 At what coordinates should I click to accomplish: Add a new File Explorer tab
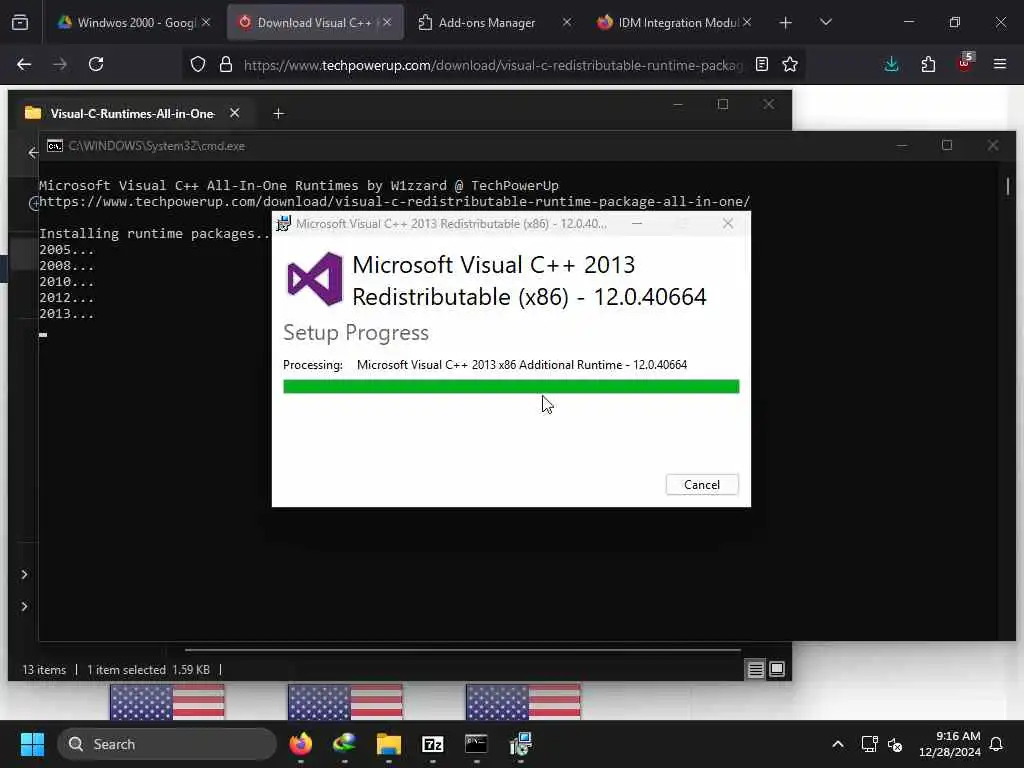point(278,114)
